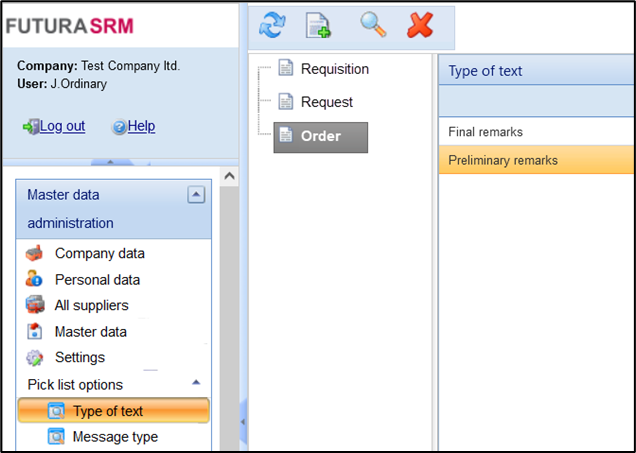This screenshot has width=636, height=453.
Task: Open the Help link
Action: (x=141, y=126)
